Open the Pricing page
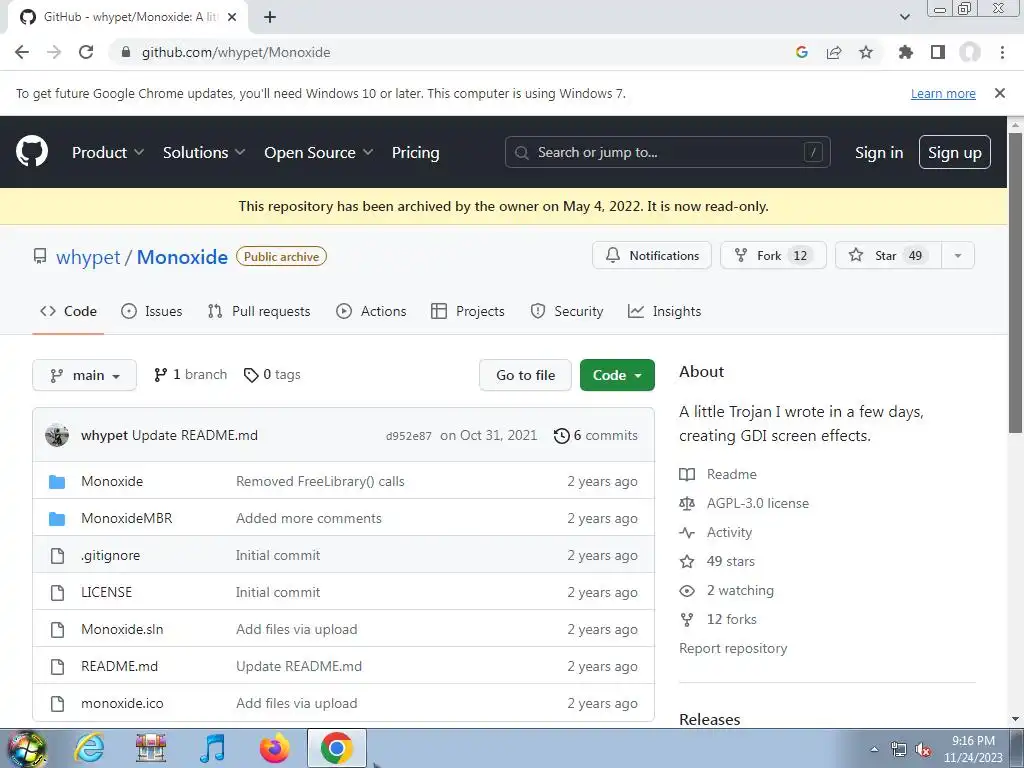Viewport: 1024px width, 768px height. 415,152
